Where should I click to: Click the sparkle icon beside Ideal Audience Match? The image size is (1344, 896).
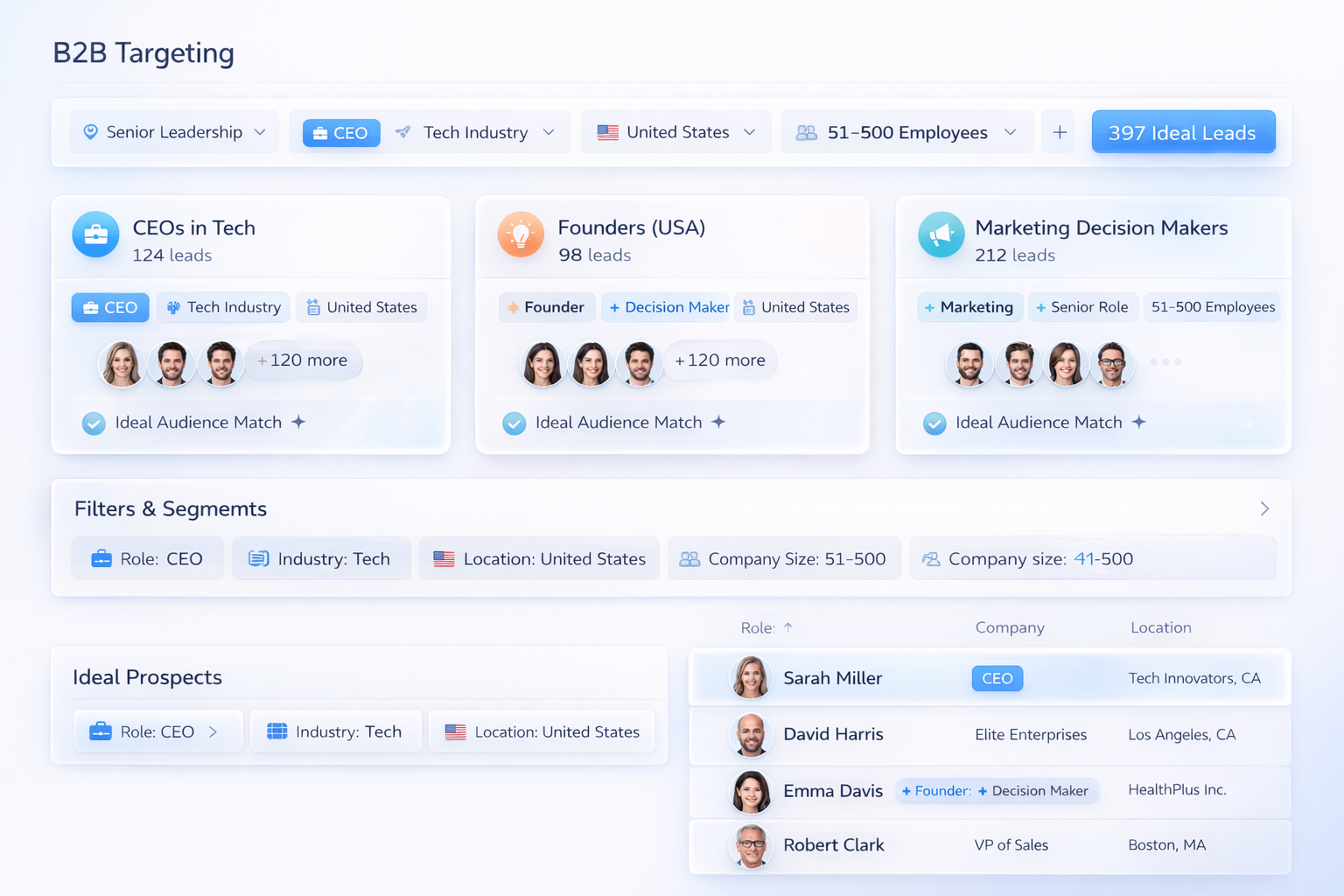coord(297,422)
